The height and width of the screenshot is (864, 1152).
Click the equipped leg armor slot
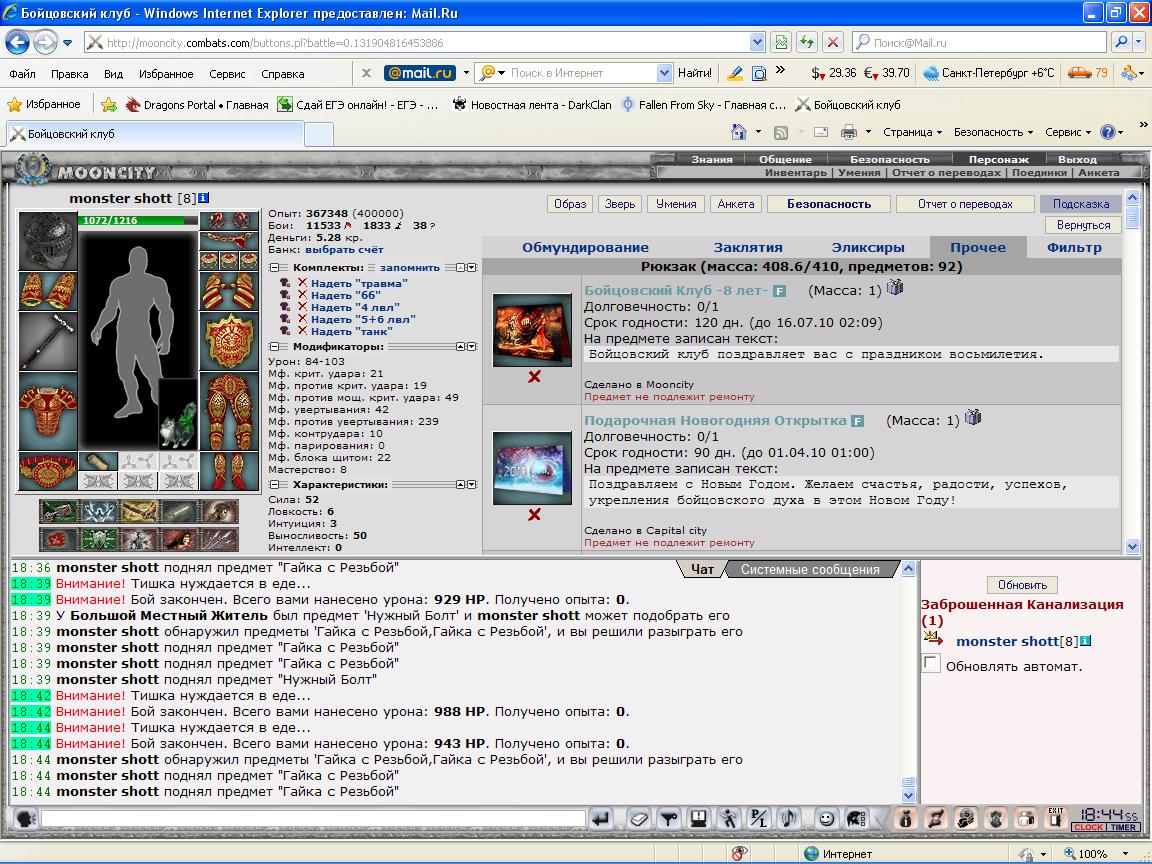[229, 410]
